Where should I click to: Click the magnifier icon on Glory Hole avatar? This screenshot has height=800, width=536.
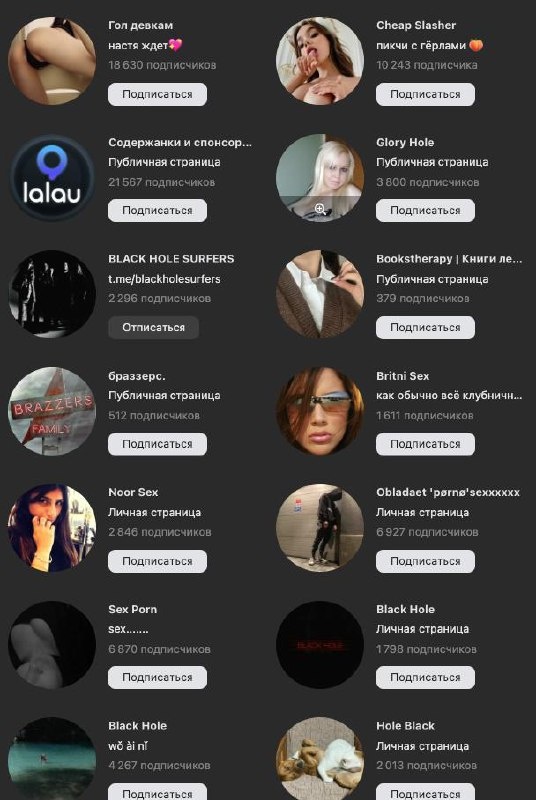320,208
